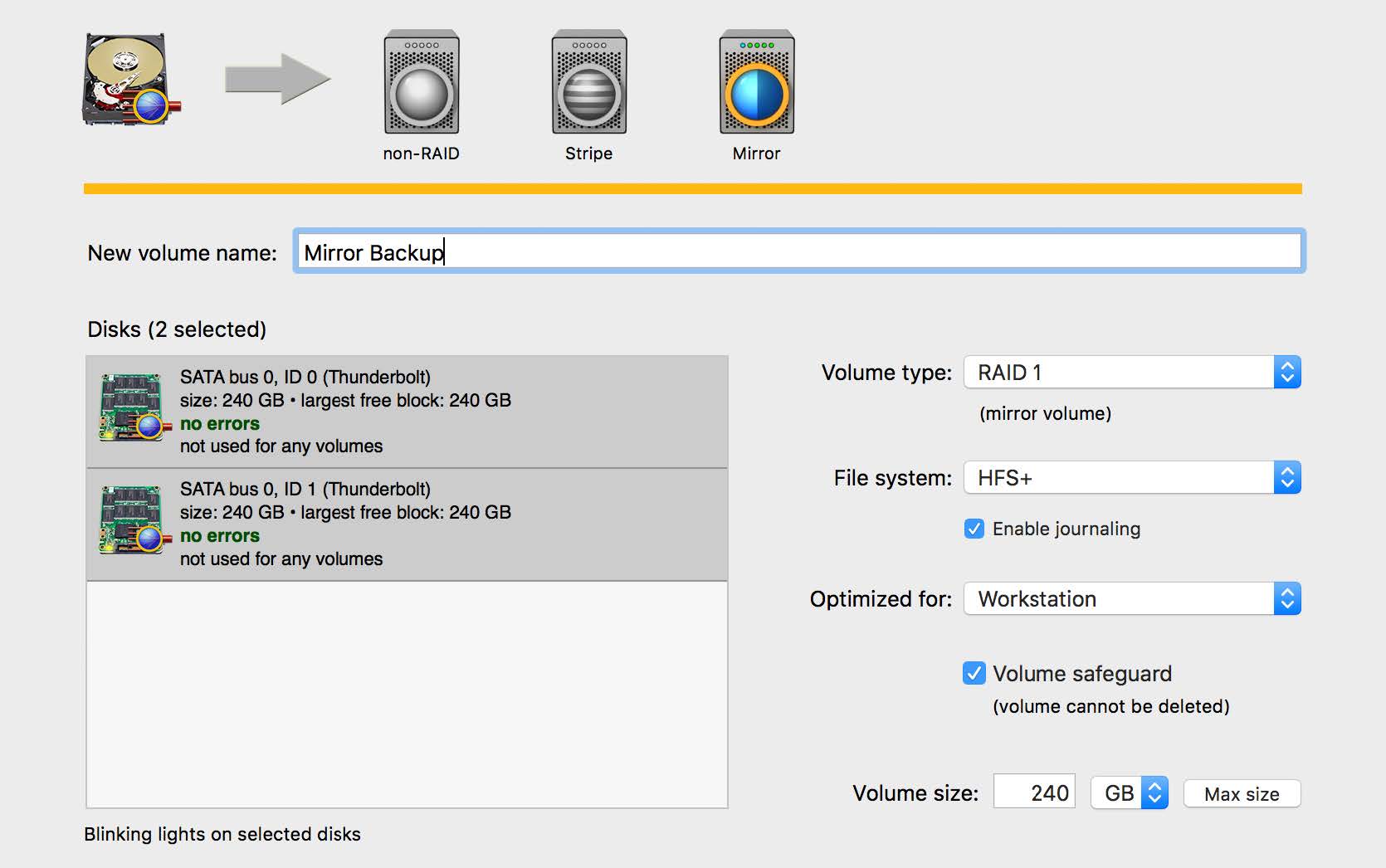Viewport: 1386px width, 868px height.
Task: Click the SATA ID 0 disk icon
Action: click(x=130, y=407)
